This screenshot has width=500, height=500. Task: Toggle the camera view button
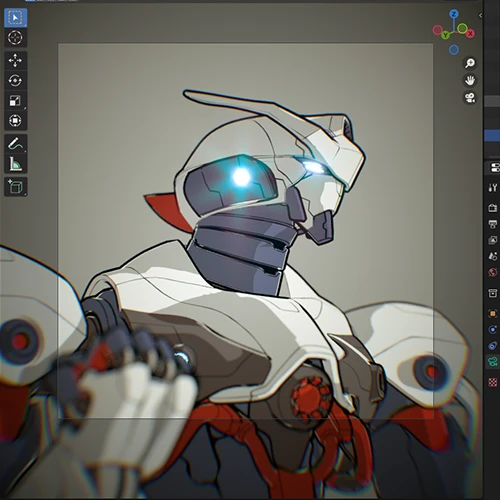[470, 98]
